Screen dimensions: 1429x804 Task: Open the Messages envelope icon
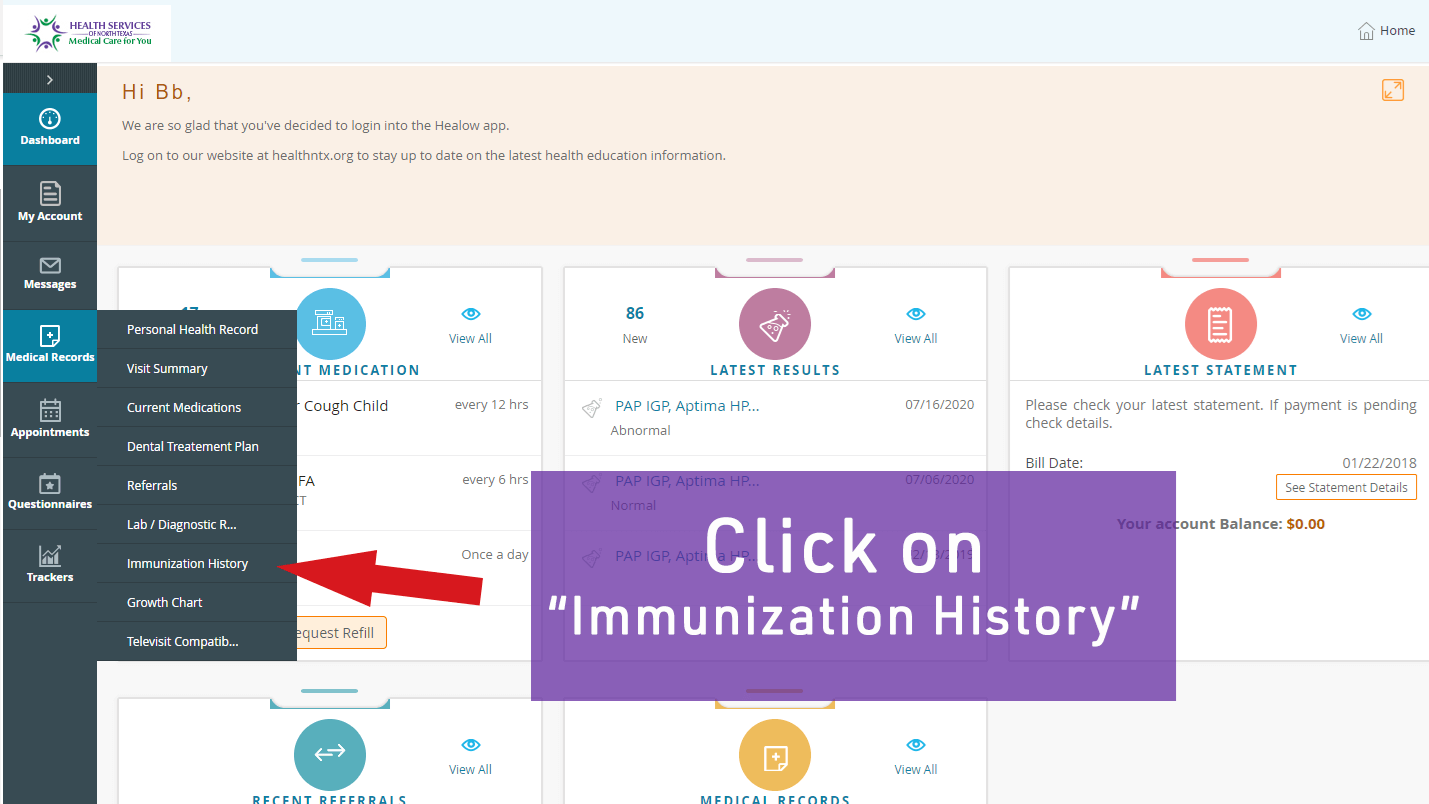click(x=50, y=266)
